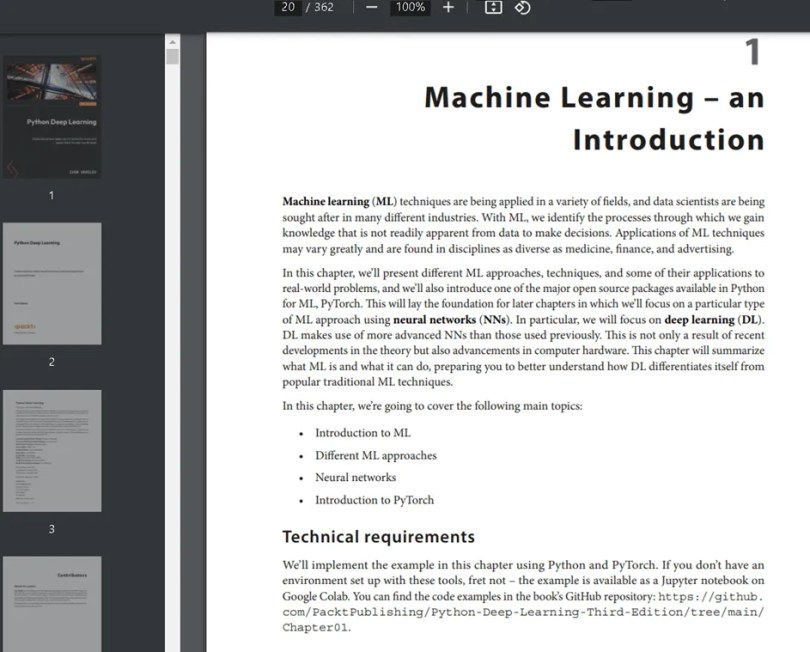Click the page label 2 under the thumbnail
This screenshot has width=810, height=652.
(52, 362)
